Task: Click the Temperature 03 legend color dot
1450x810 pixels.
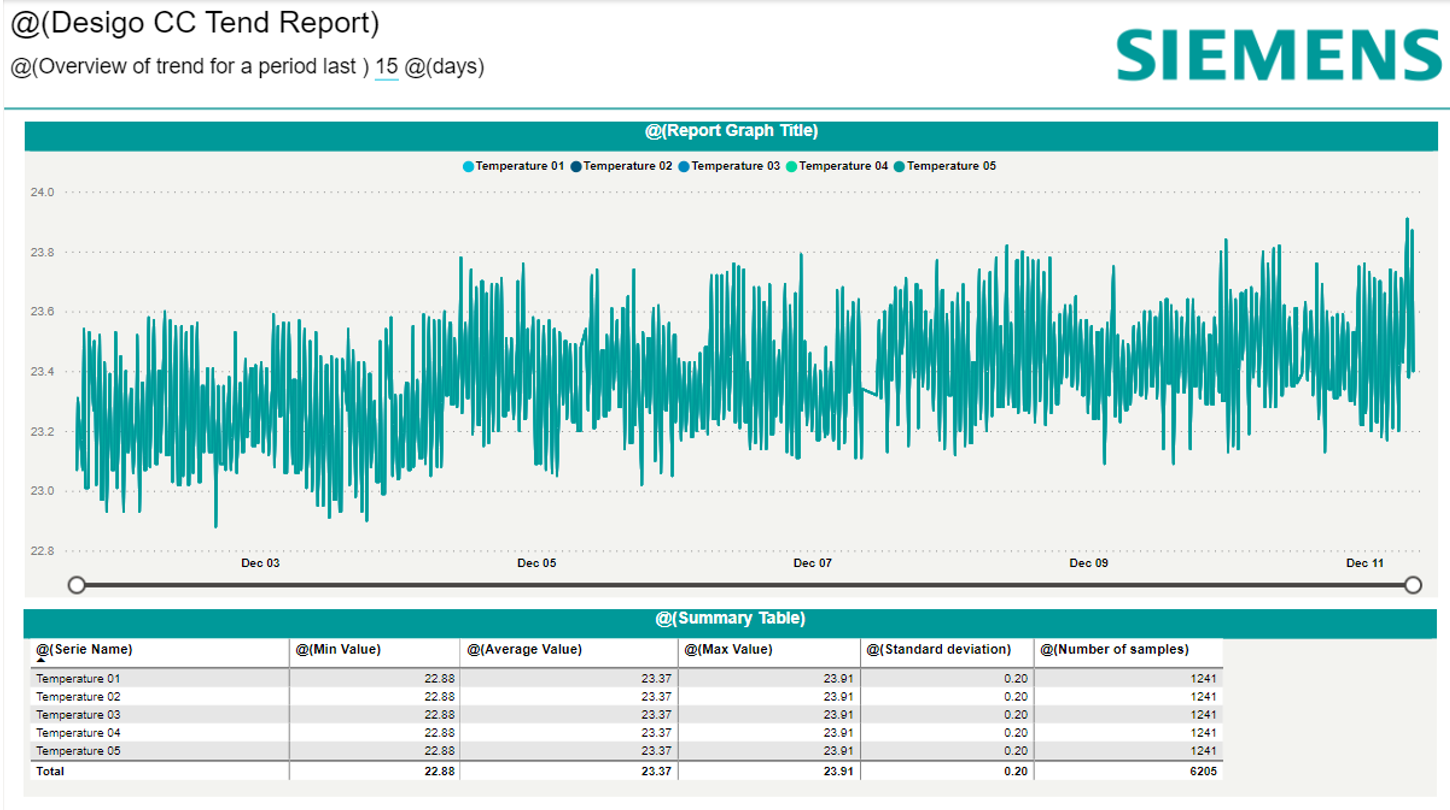Action: 684,167
